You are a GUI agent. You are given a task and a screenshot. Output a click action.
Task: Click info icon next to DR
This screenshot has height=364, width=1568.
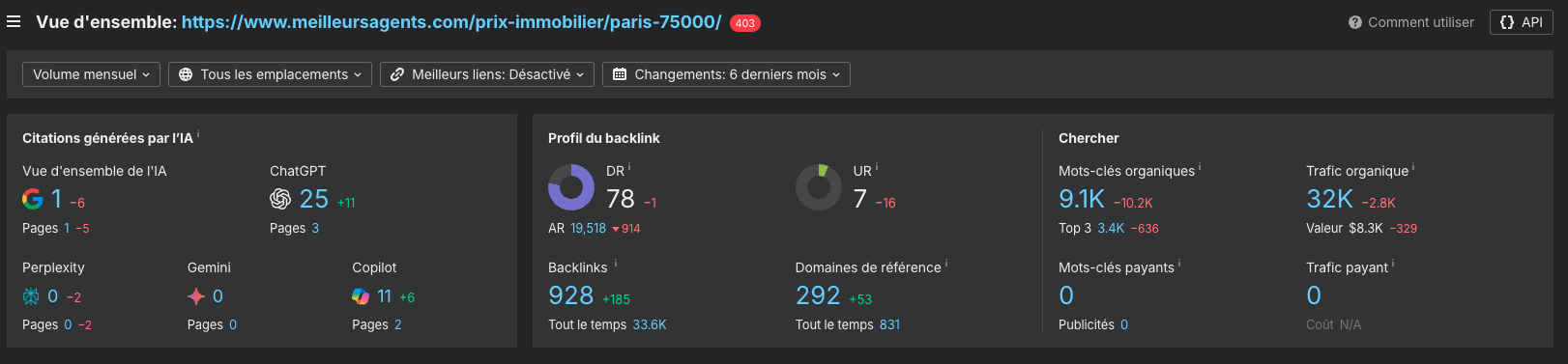click(x=629, y=167)
